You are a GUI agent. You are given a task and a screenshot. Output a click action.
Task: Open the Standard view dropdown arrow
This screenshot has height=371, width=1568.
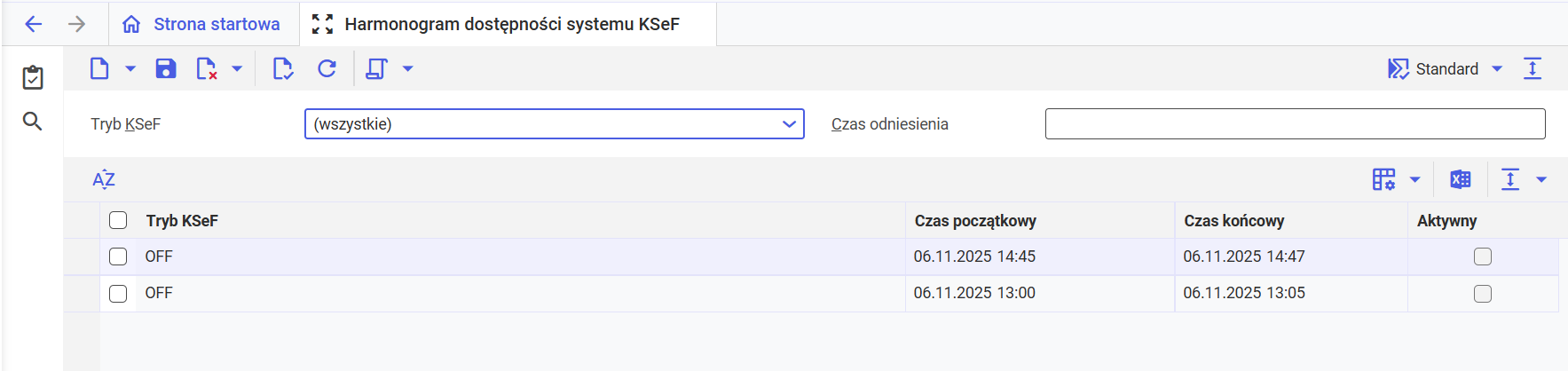(x=1497, y=69)
